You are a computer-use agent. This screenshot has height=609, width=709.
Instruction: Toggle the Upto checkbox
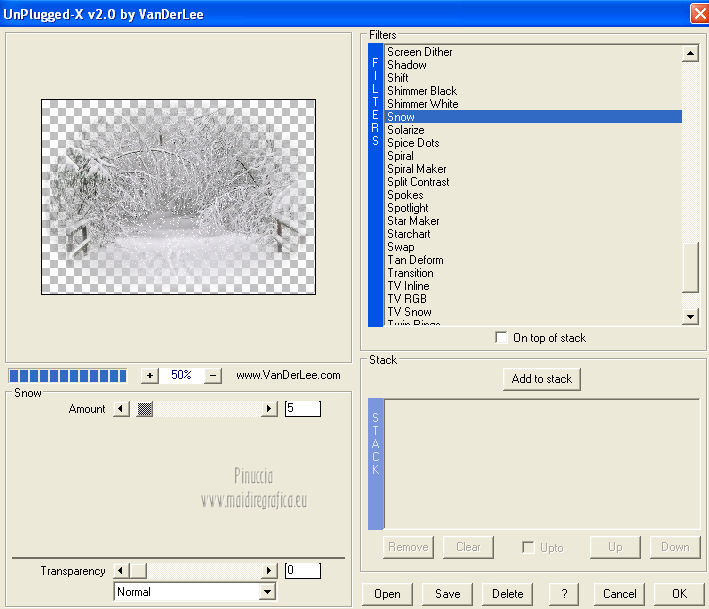click(528, 547)
